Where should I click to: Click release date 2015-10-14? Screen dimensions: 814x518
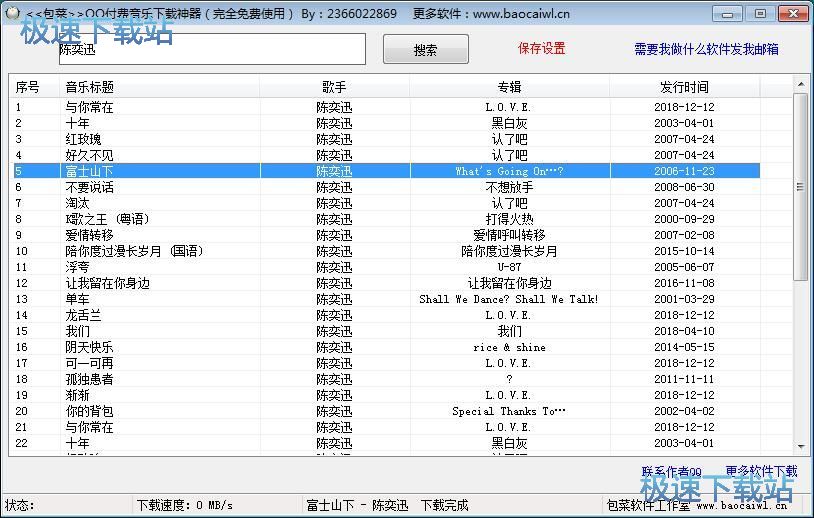684,251
